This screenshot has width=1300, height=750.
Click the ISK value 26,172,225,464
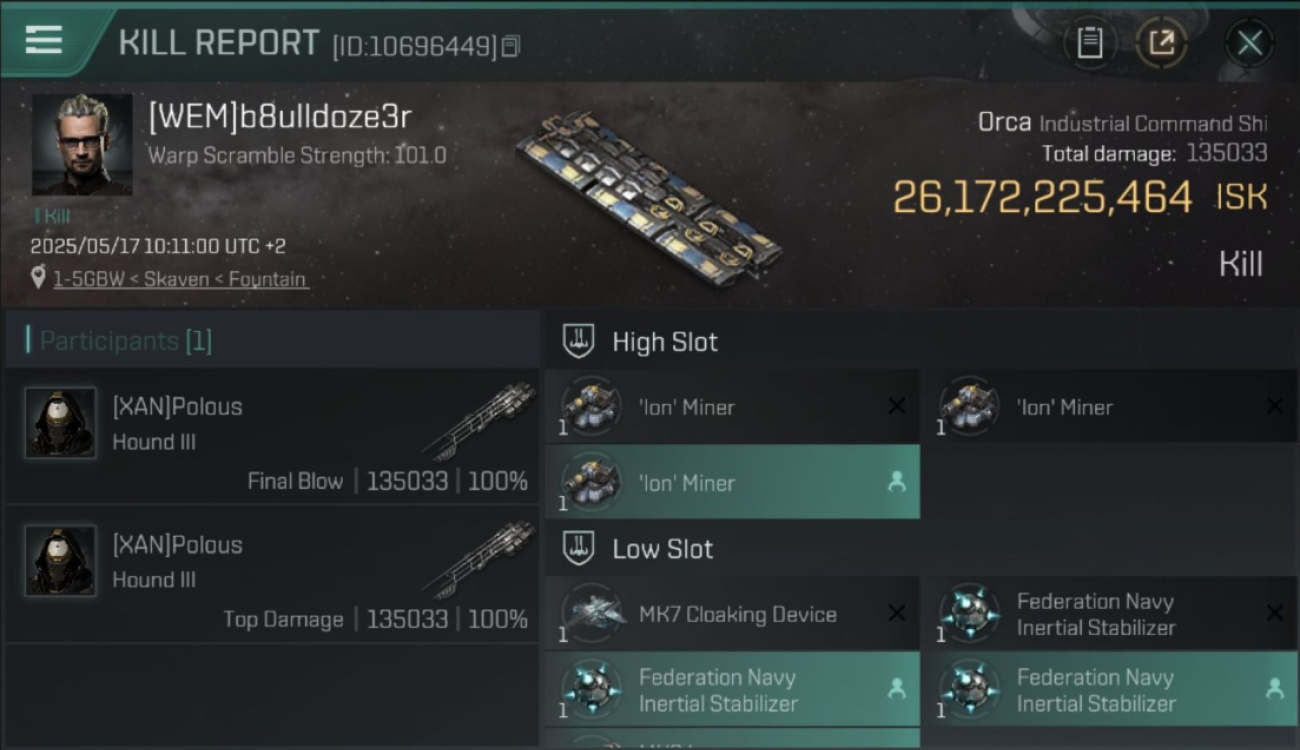pyautogui.click(x=1043, y=197)
